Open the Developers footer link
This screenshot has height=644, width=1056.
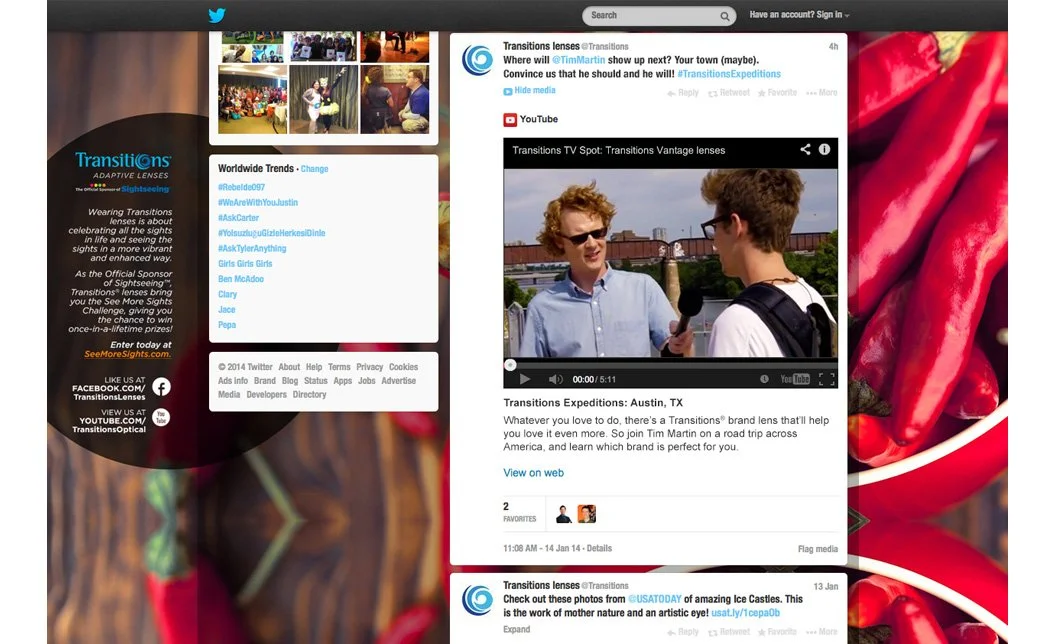coord(266,395)
